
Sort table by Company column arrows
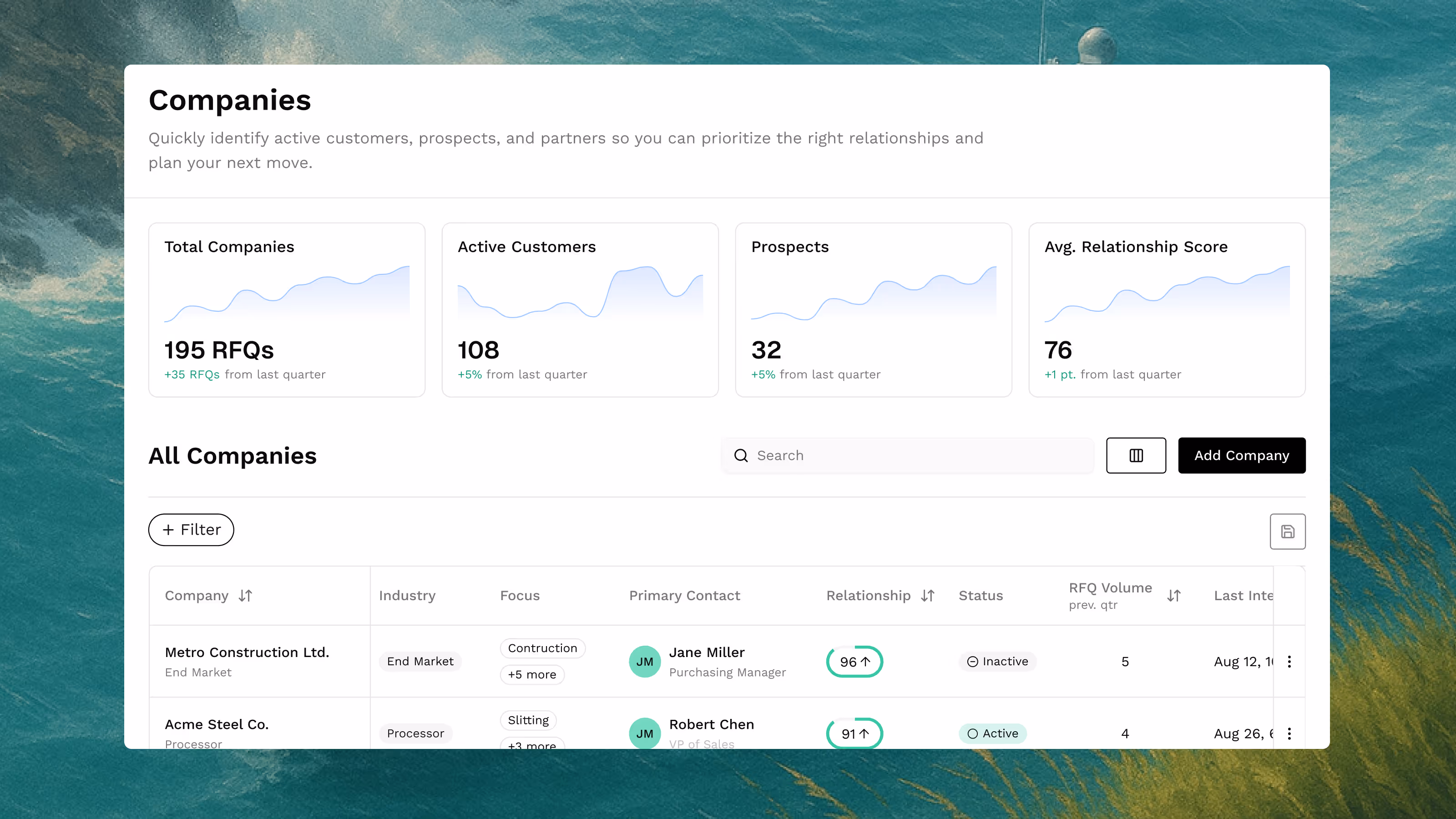pyautogui.click(x=245, y=595)
